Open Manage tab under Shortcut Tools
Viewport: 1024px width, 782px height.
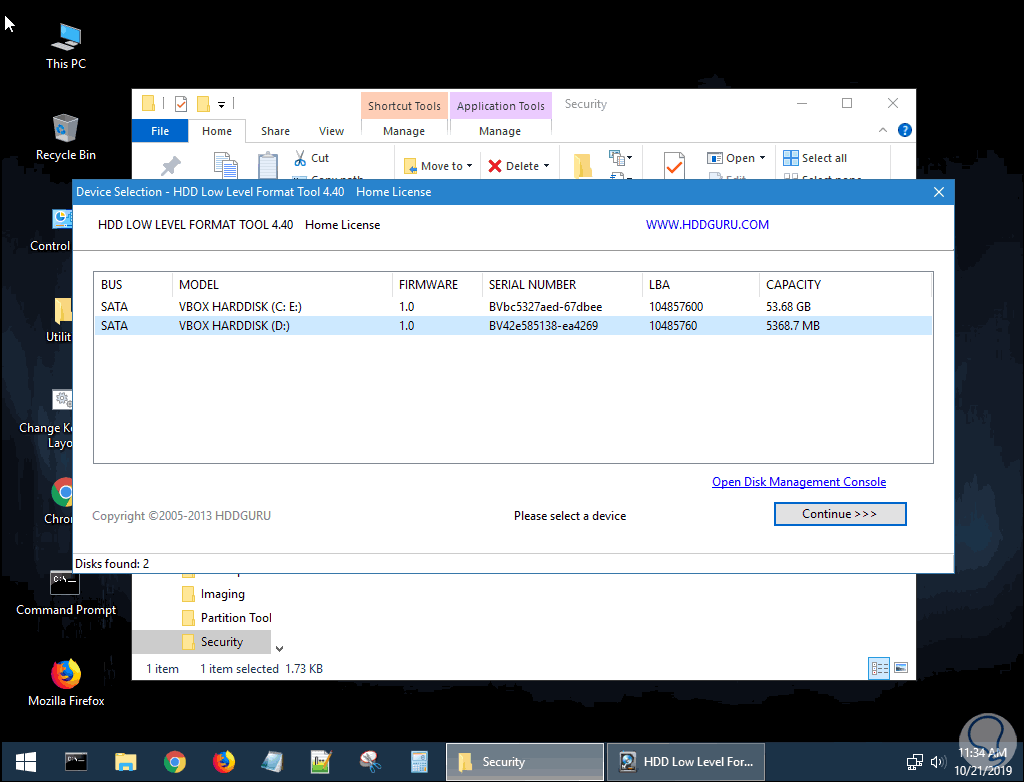(404, 131)
